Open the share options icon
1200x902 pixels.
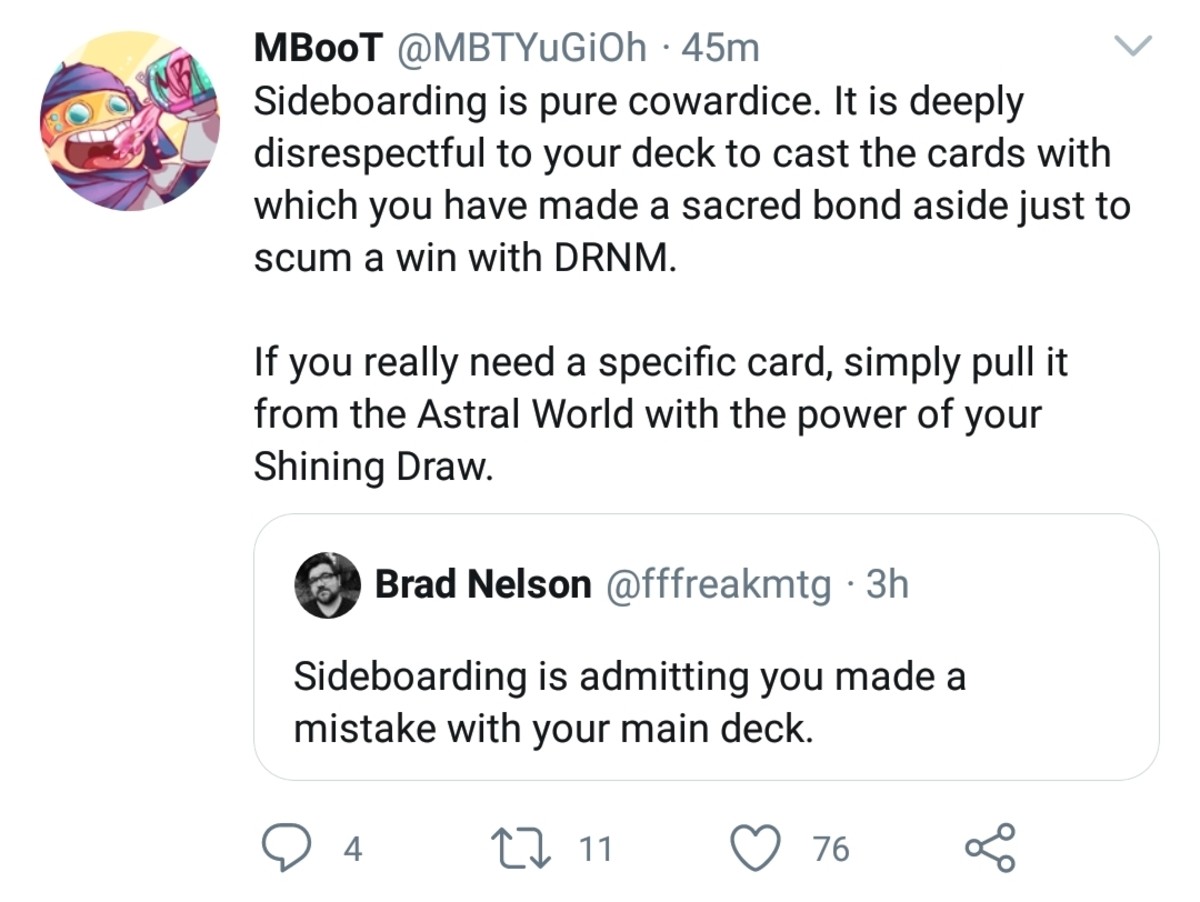[x=990, y=848]
